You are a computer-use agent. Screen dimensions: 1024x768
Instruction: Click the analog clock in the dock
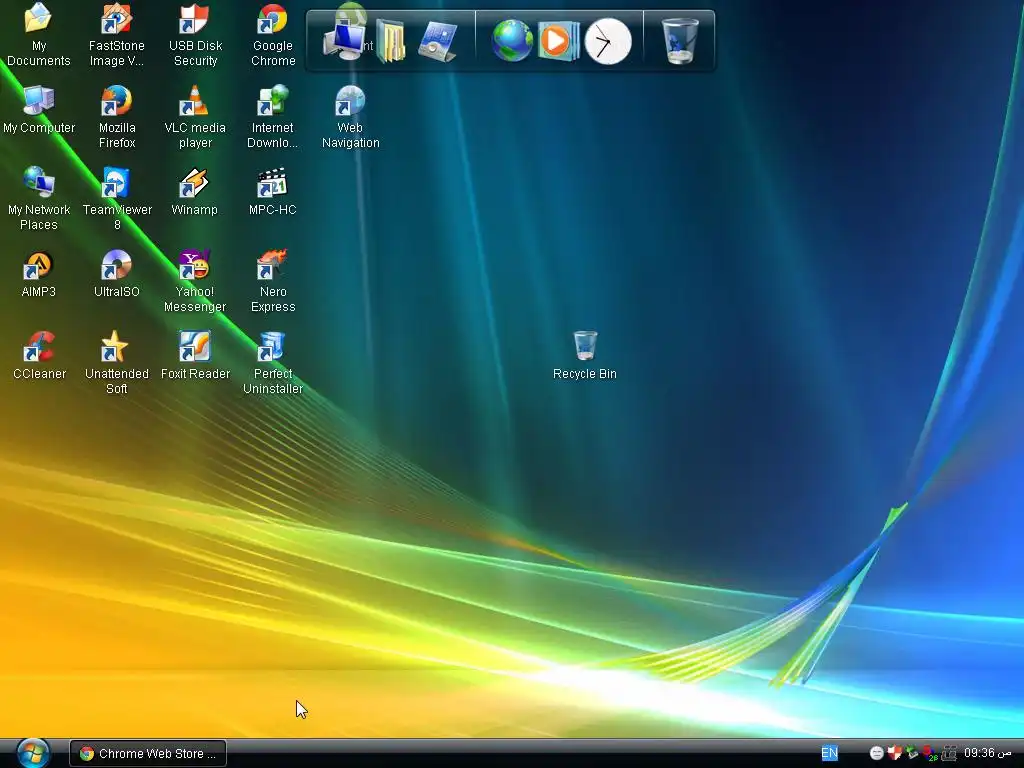pos(608,41)
